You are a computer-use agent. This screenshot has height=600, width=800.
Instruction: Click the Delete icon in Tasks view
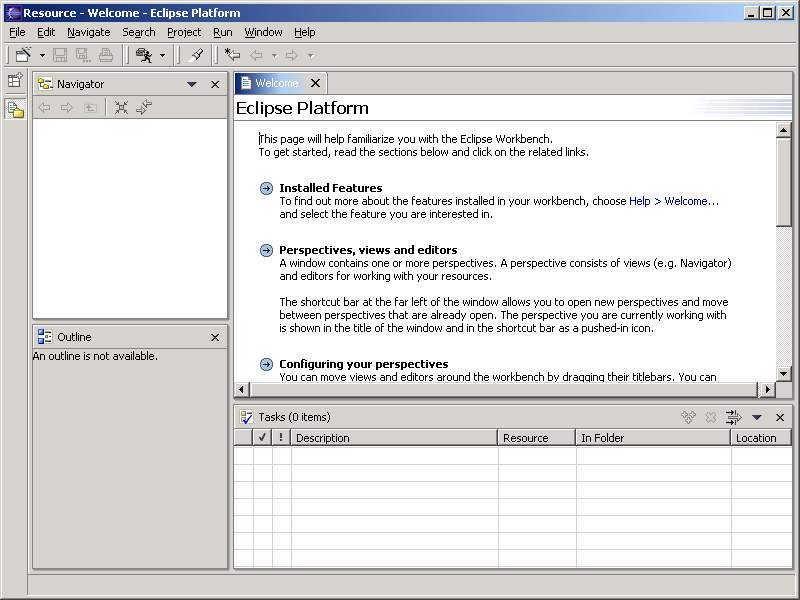[x=710, y=417]
